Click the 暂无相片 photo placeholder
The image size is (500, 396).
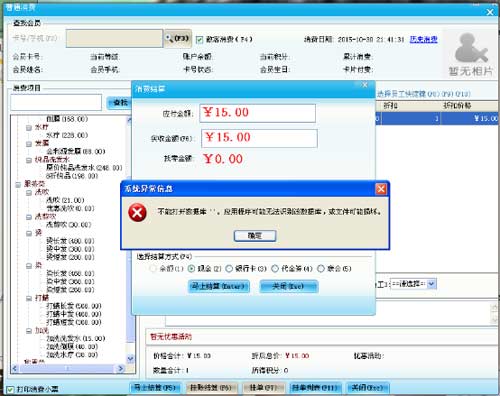[470, 55]
